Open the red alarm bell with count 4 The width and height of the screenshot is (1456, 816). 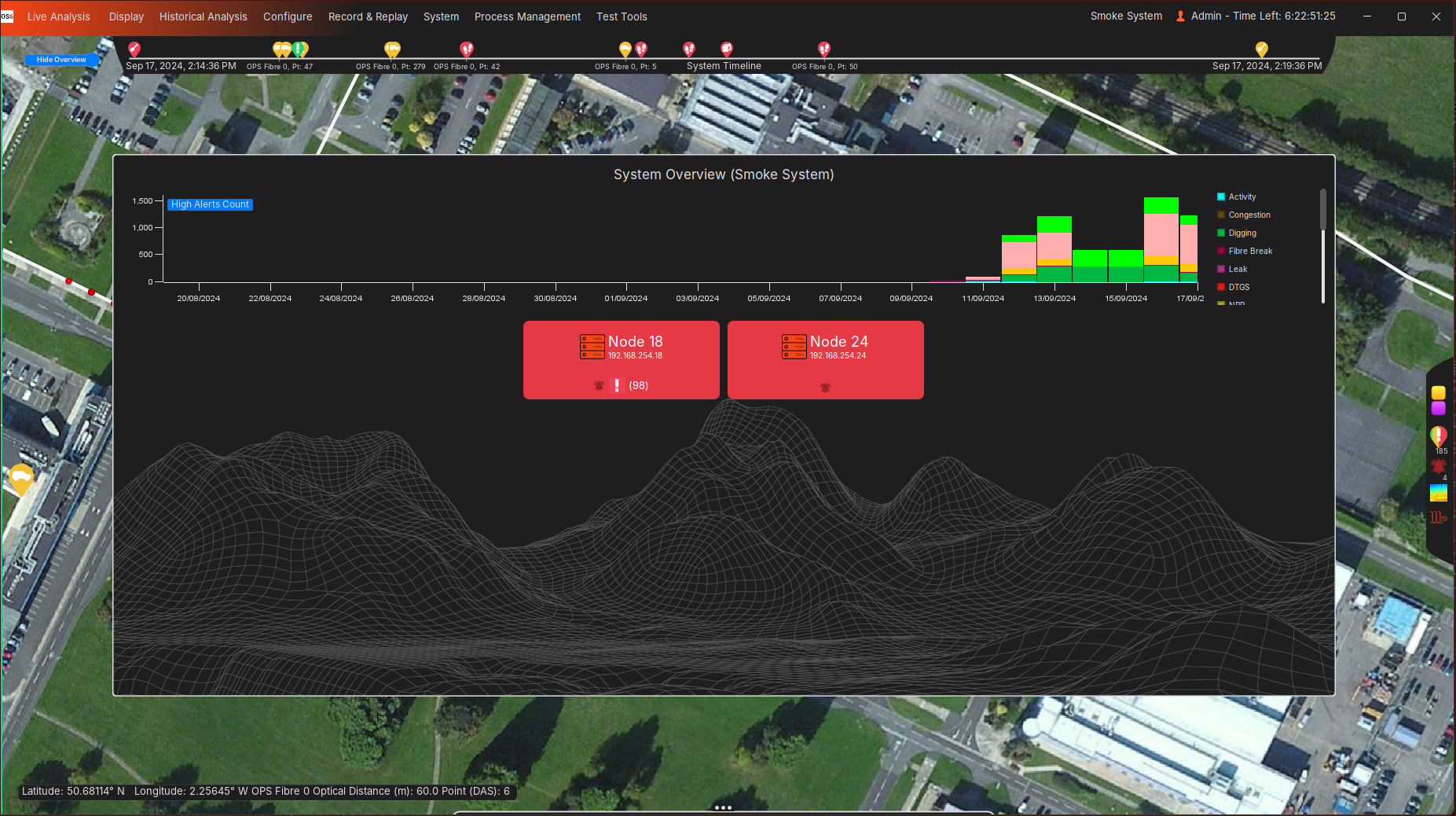1438,466
